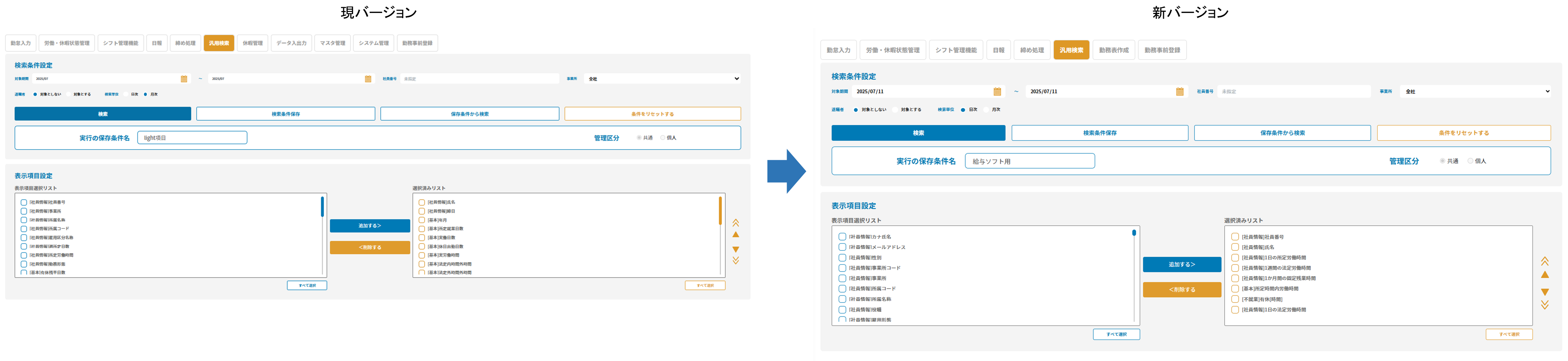Click orange scrollbar of left screen's 選択済みリスト
The width and height of the screenshot is (1568, 361).
[720, 211]
